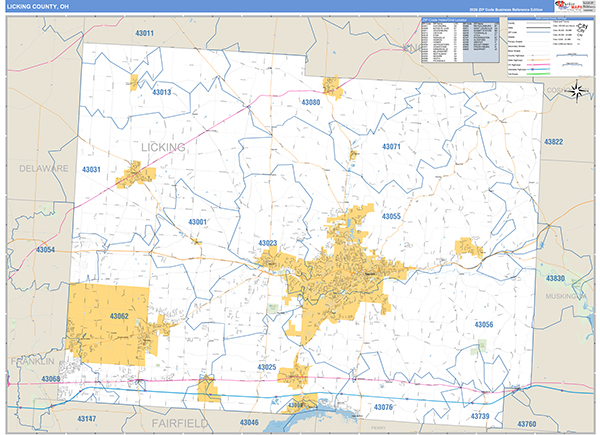The height and width of the screenshot is (435, 600).
Task: Click ZIP code label 43080
Action: click(311, 102)
